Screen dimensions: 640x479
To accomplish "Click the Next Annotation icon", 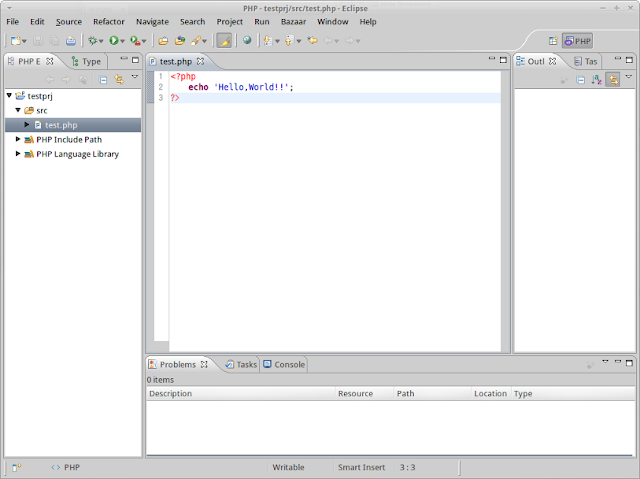I will pyautogui.click(x=268, y=41).
